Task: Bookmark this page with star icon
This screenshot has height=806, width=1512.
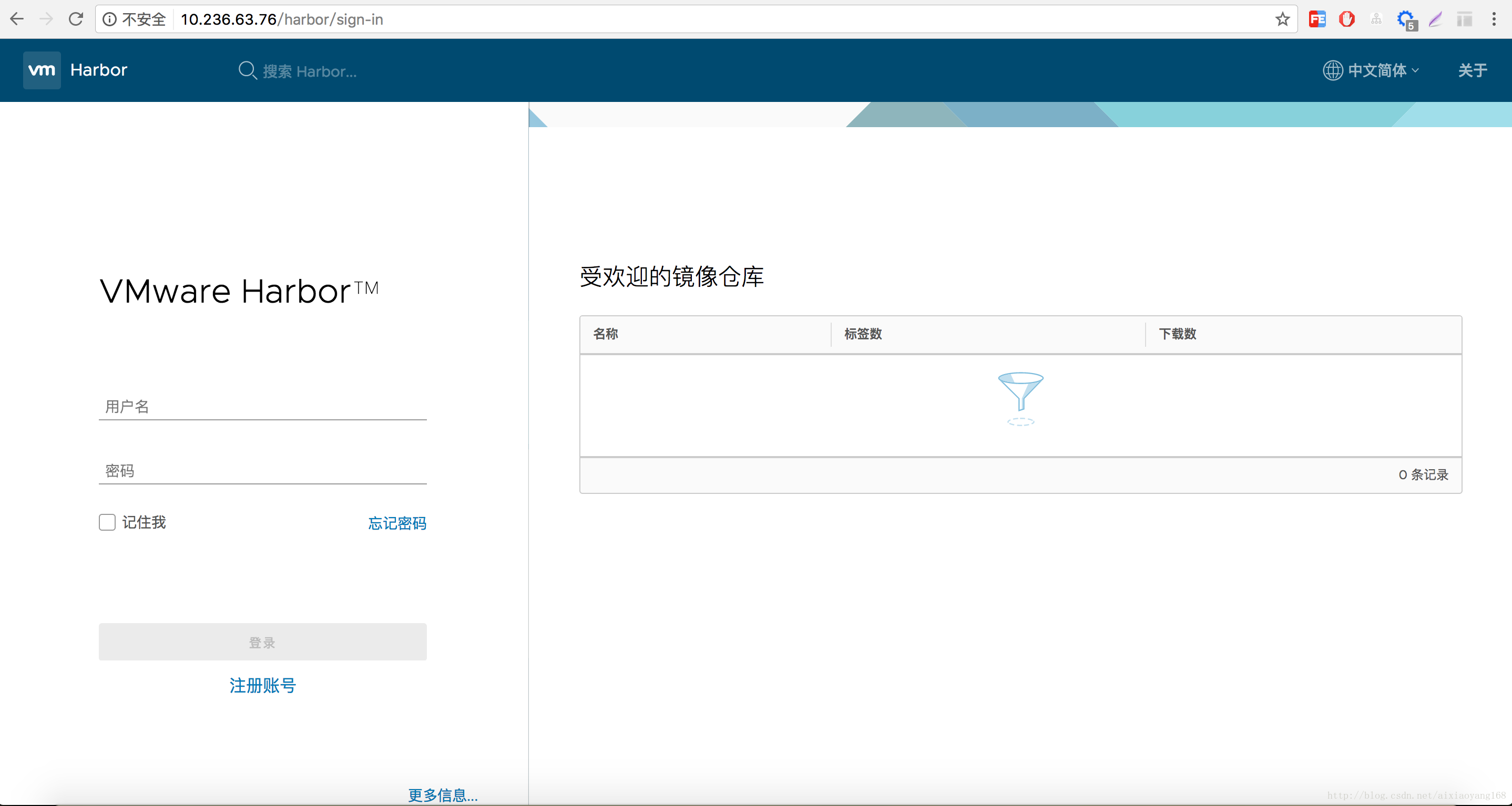Action: coord(1282,19)
